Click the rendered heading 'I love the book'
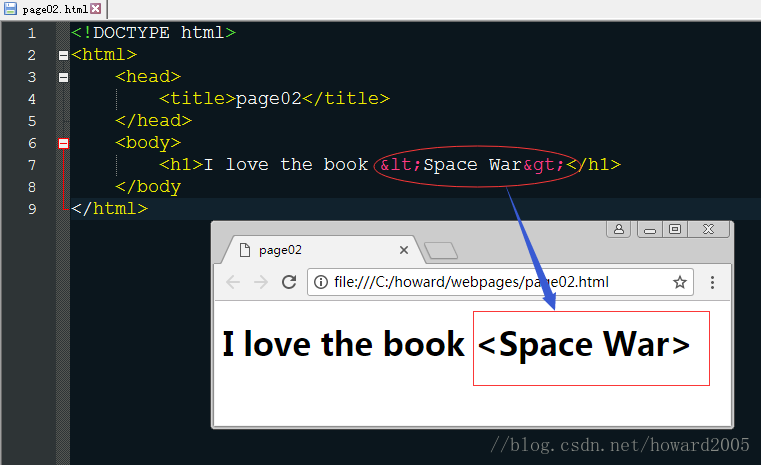The image size is (761, 465). point(343,344)
